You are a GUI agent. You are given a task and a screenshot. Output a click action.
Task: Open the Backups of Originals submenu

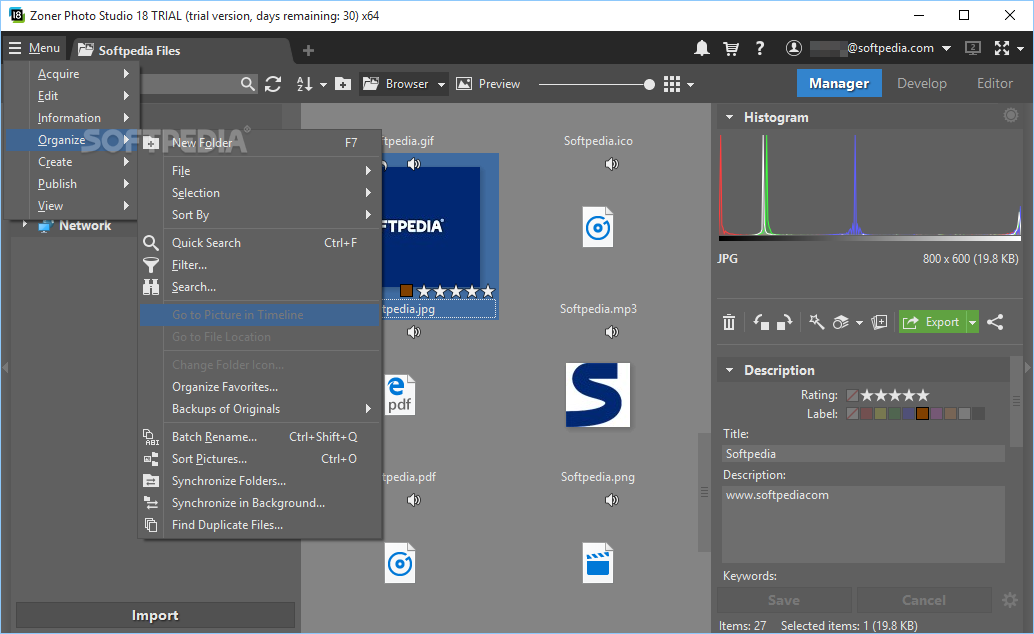coord(260,409)
